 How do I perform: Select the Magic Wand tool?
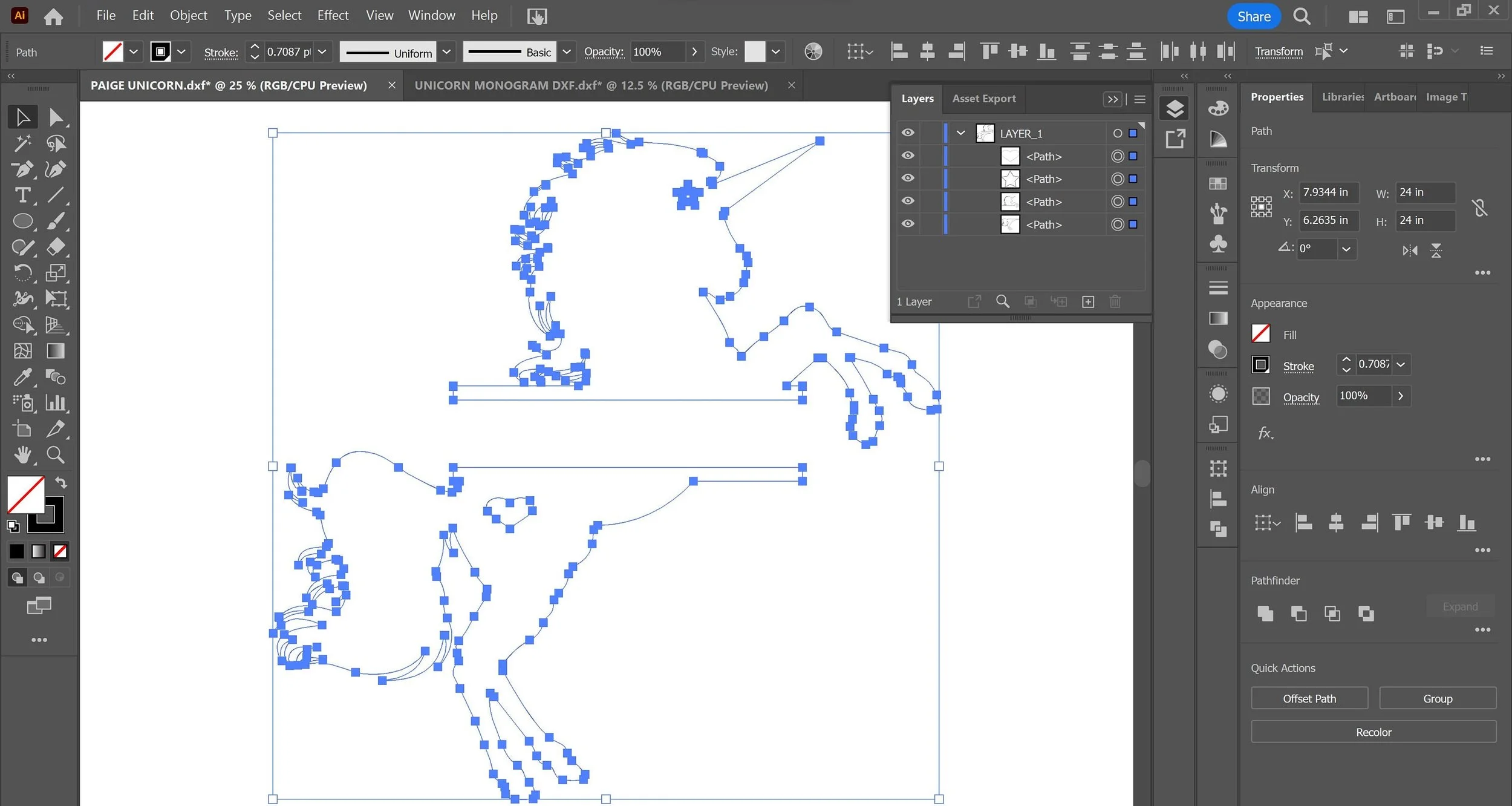[23, 143]
